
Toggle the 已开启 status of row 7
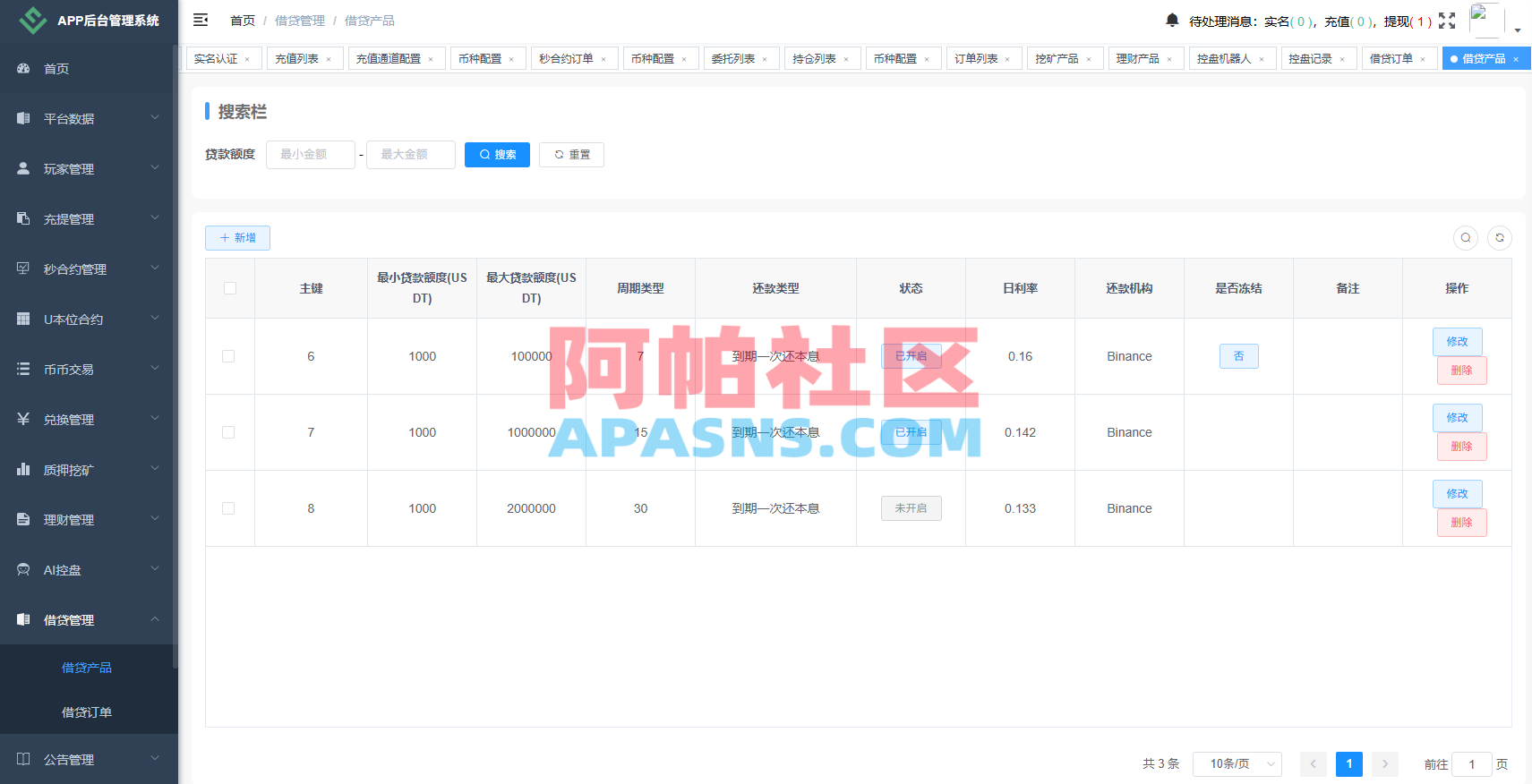click(x=911, y=432)
